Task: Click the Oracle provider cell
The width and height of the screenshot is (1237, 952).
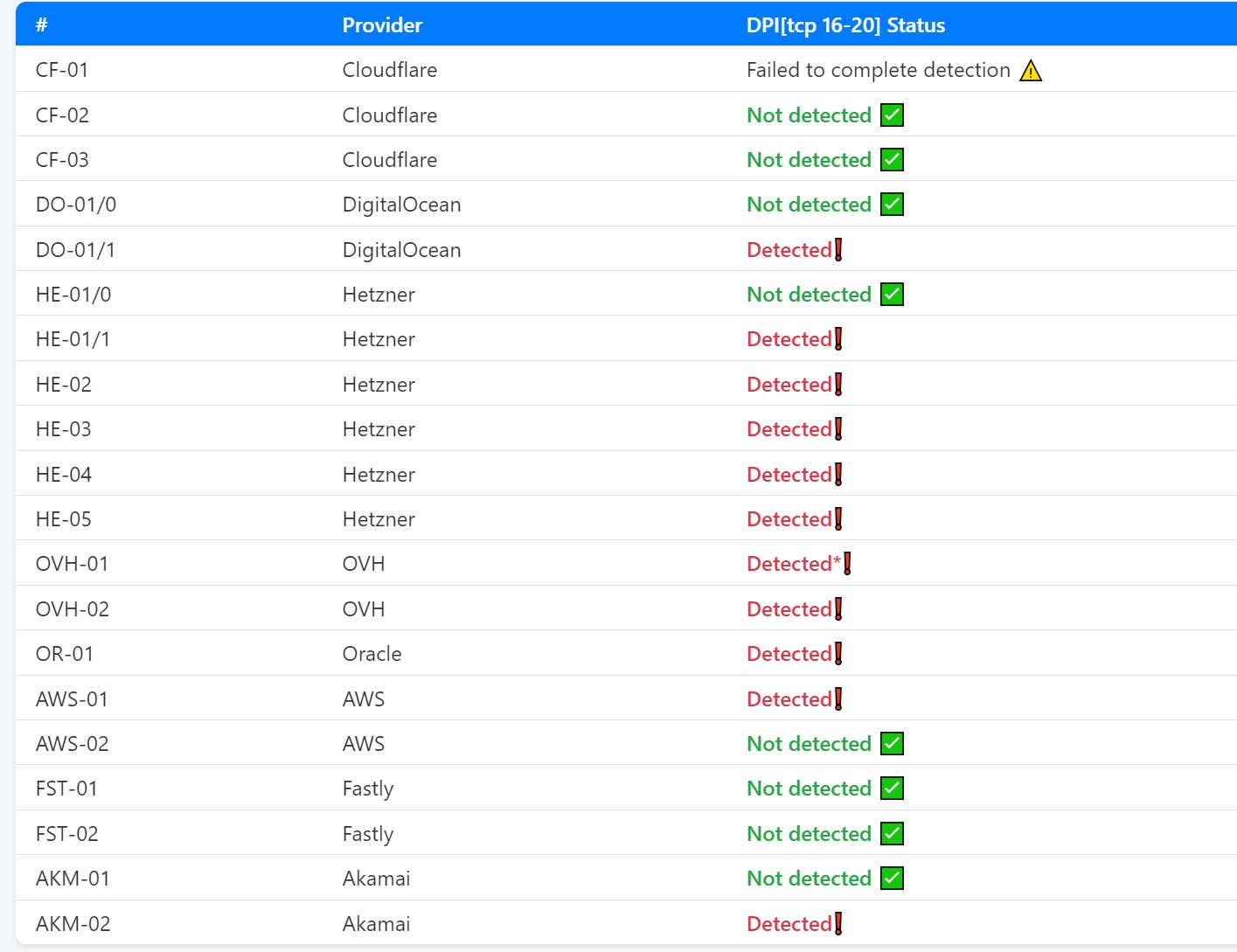Action: coord(372,654)
